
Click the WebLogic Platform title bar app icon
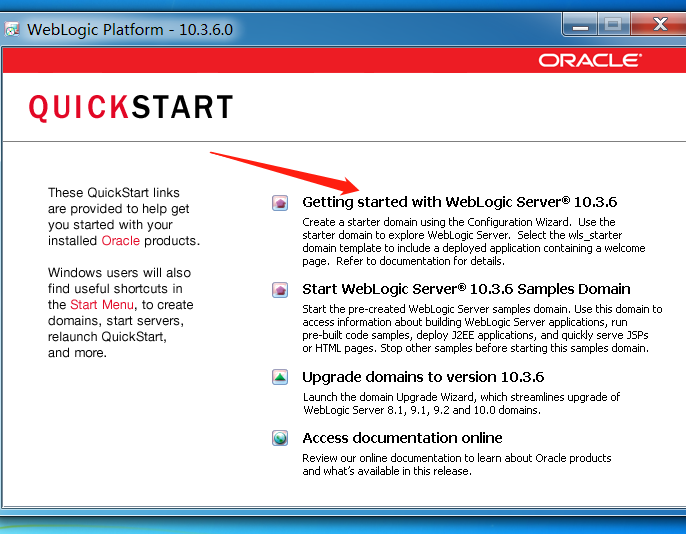12,29
